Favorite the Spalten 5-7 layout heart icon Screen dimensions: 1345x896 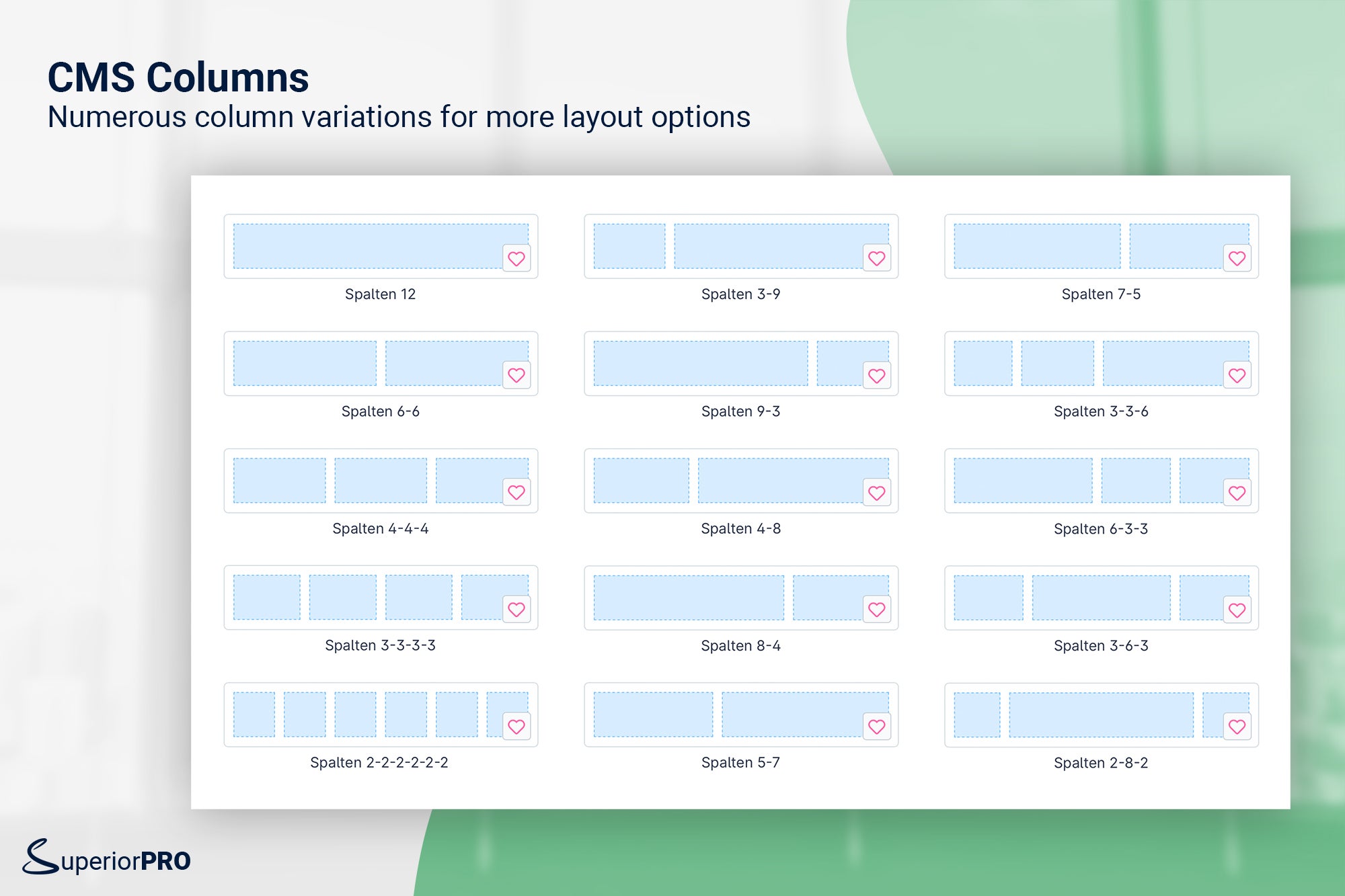877,726
